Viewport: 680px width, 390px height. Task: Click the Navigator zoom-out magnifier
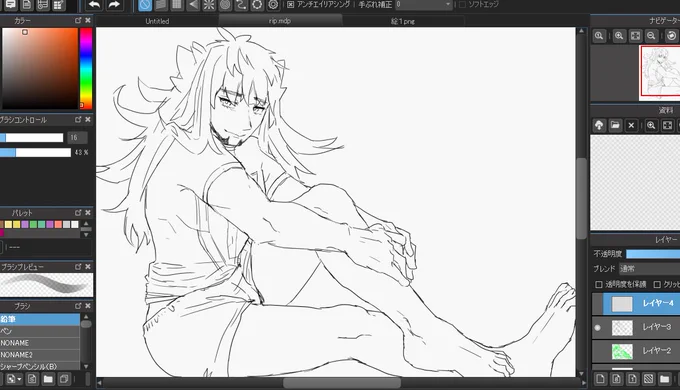point(651,36)
